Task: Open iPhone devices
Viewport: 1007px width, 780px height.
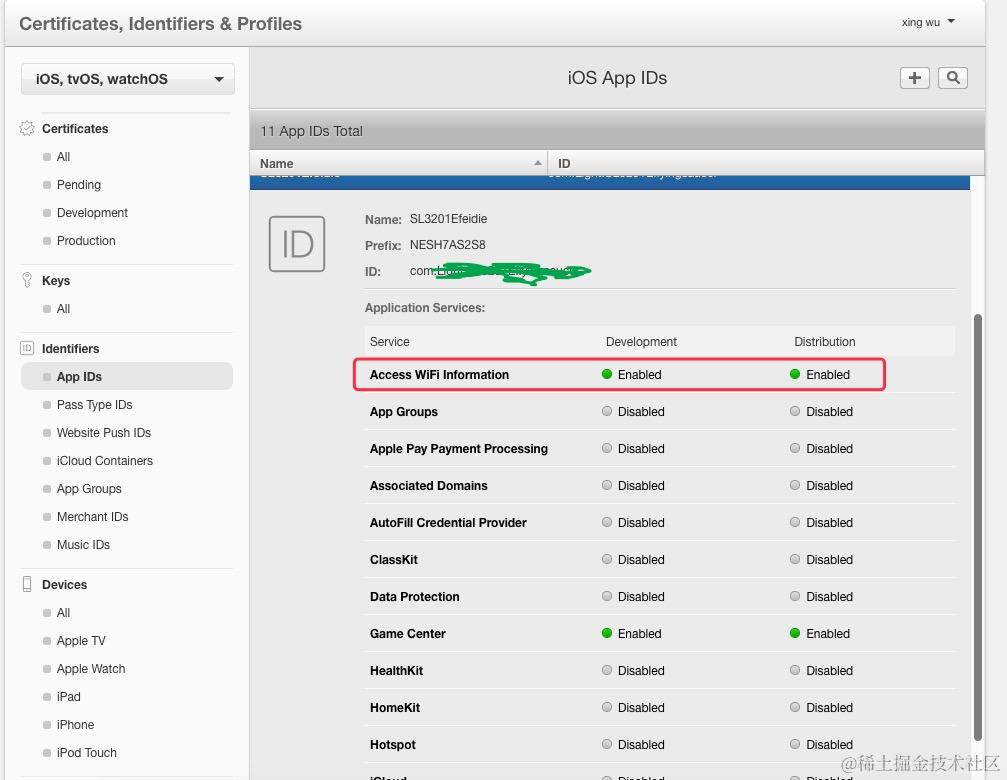Action: 75,725
